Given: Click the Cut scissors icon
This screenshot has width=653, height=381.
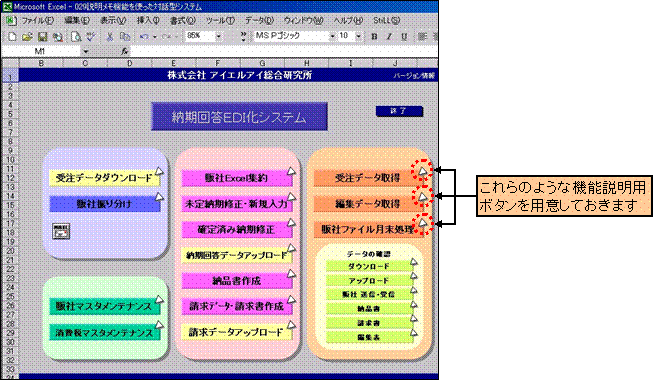Looking at the screenshot, I should click(x=110, y=37).
